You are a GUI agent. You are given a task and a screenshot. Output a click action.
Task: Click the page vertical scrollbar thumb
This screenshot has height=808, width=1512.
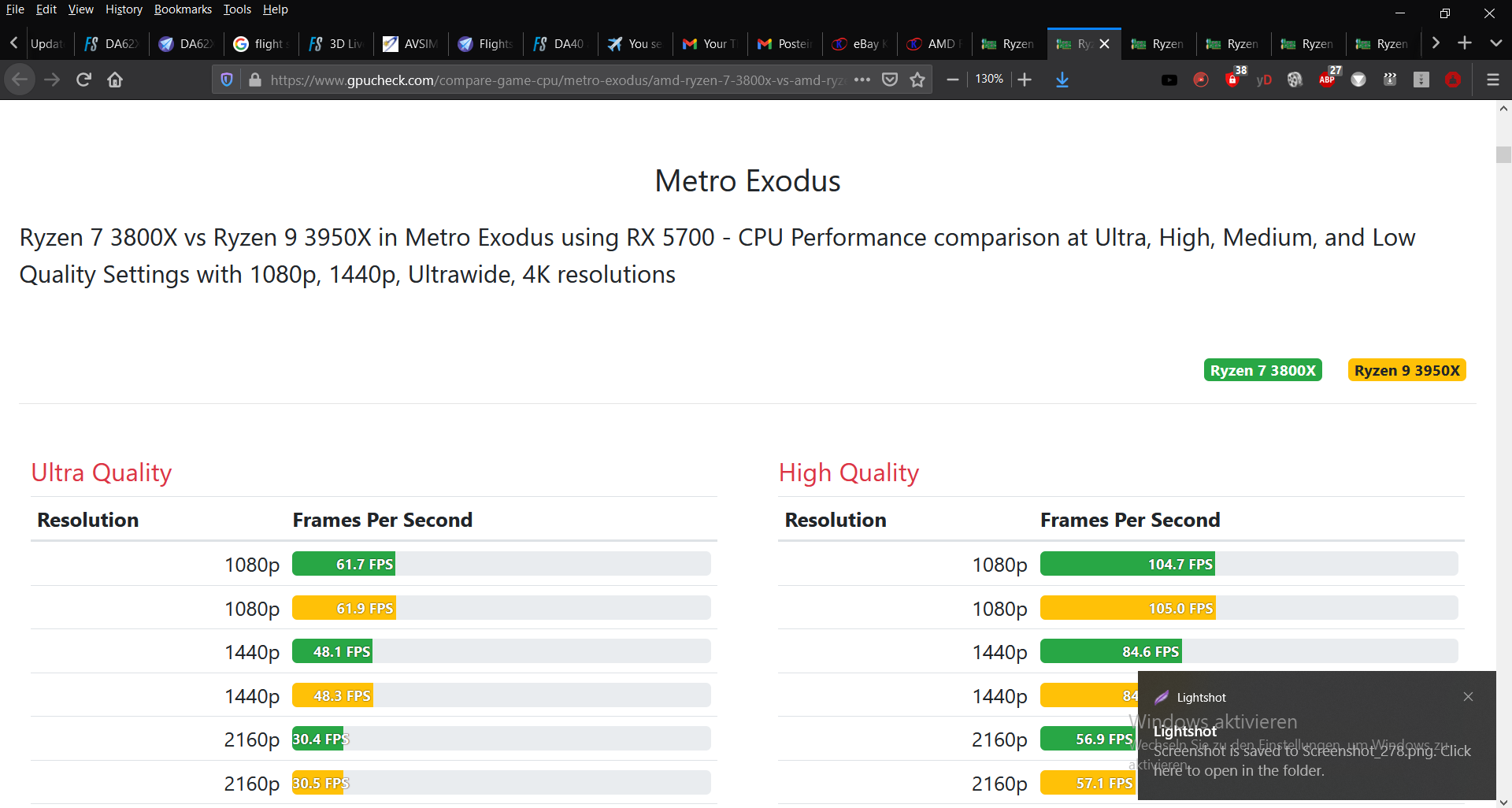(1503, 154)
